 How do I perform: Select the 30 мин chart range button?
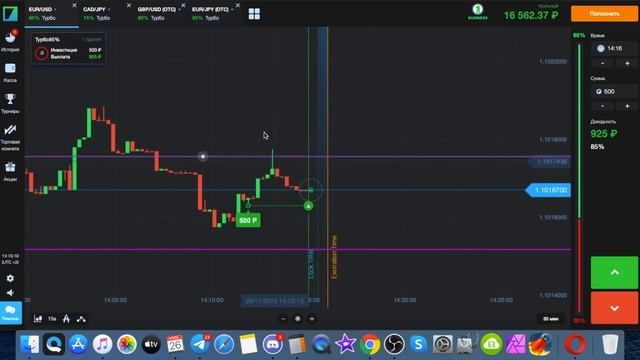[x=551, y=319]
